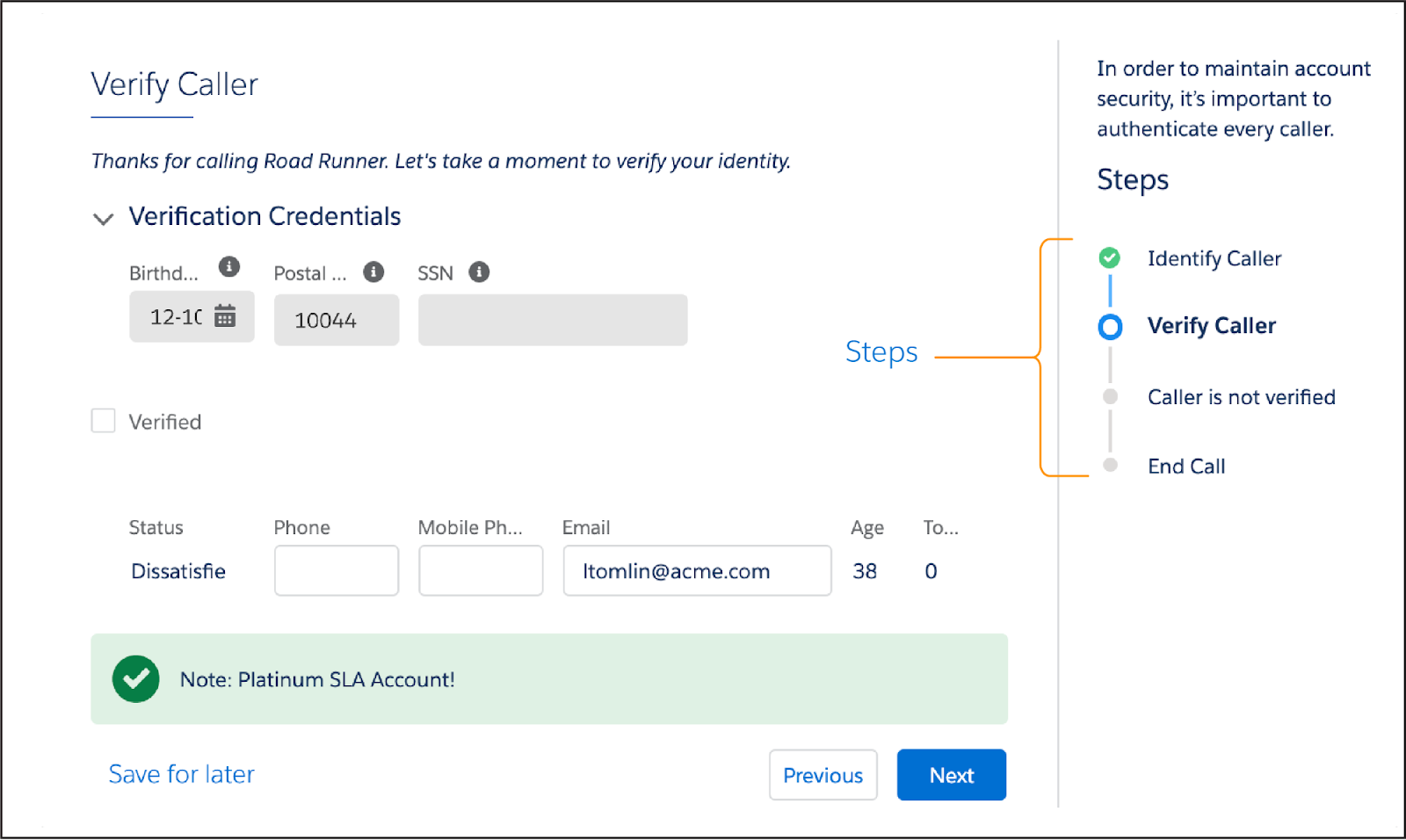Click the chevron beside Verification Credentials
The width and height of the screenshot is (1406, 840).
pos(103,219)
